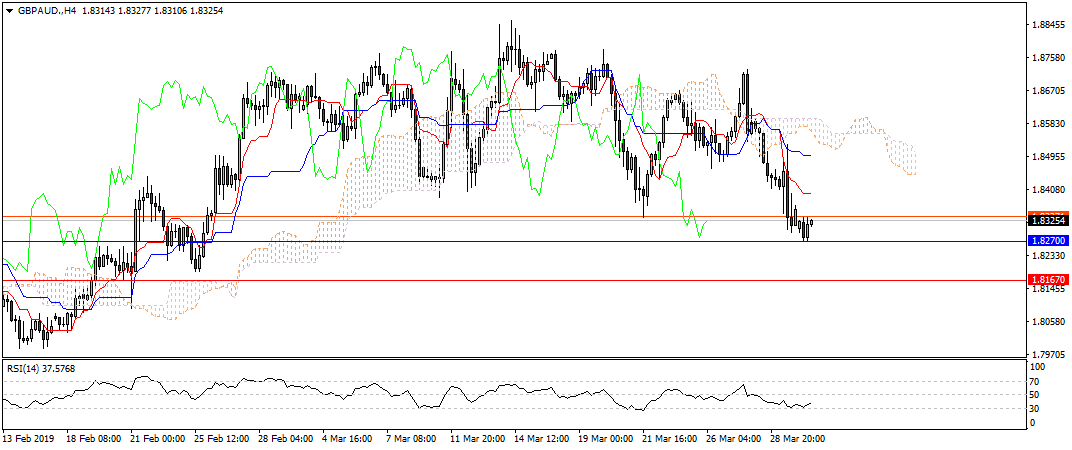Click the RSI 100 scale label

point(1038,367)
